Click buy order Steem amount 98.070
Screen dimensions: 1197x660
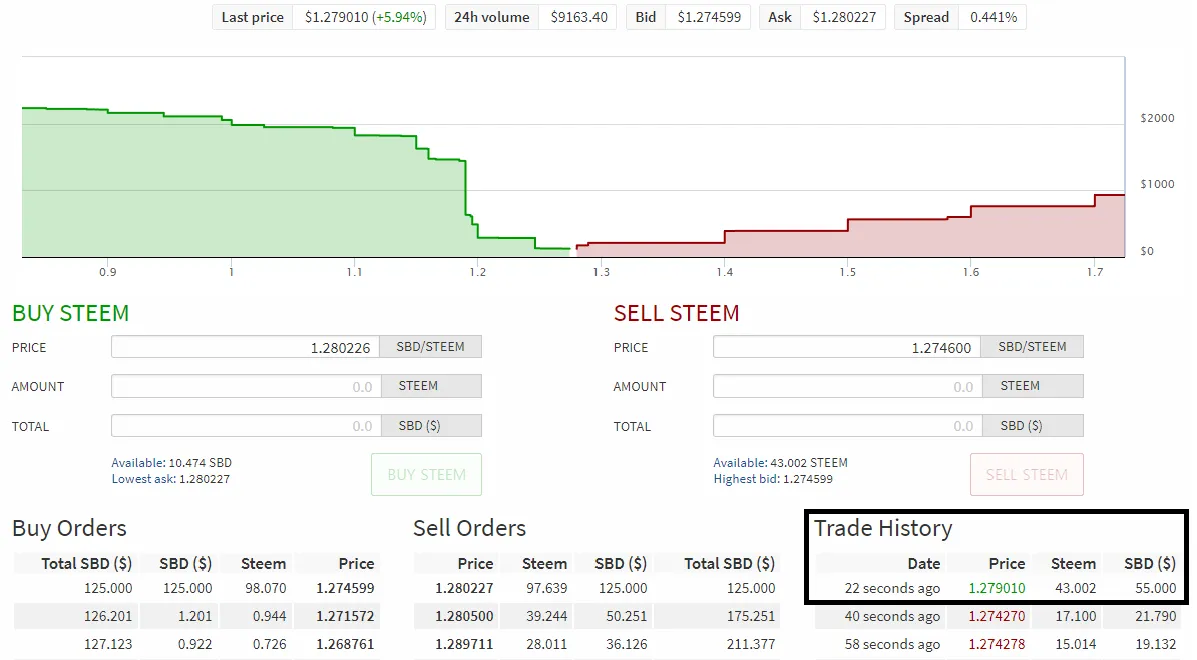[266, 588]
